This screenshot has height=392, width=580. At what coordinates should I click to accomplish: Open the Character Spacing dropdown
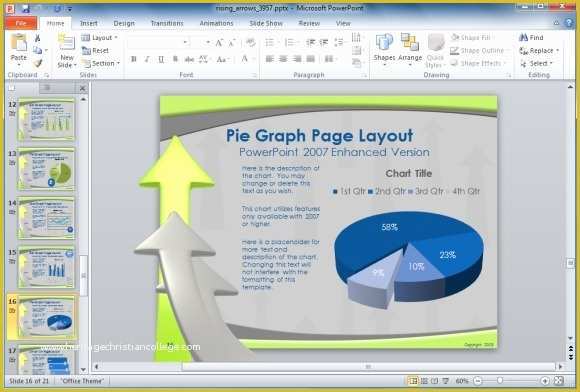point(205,59)
